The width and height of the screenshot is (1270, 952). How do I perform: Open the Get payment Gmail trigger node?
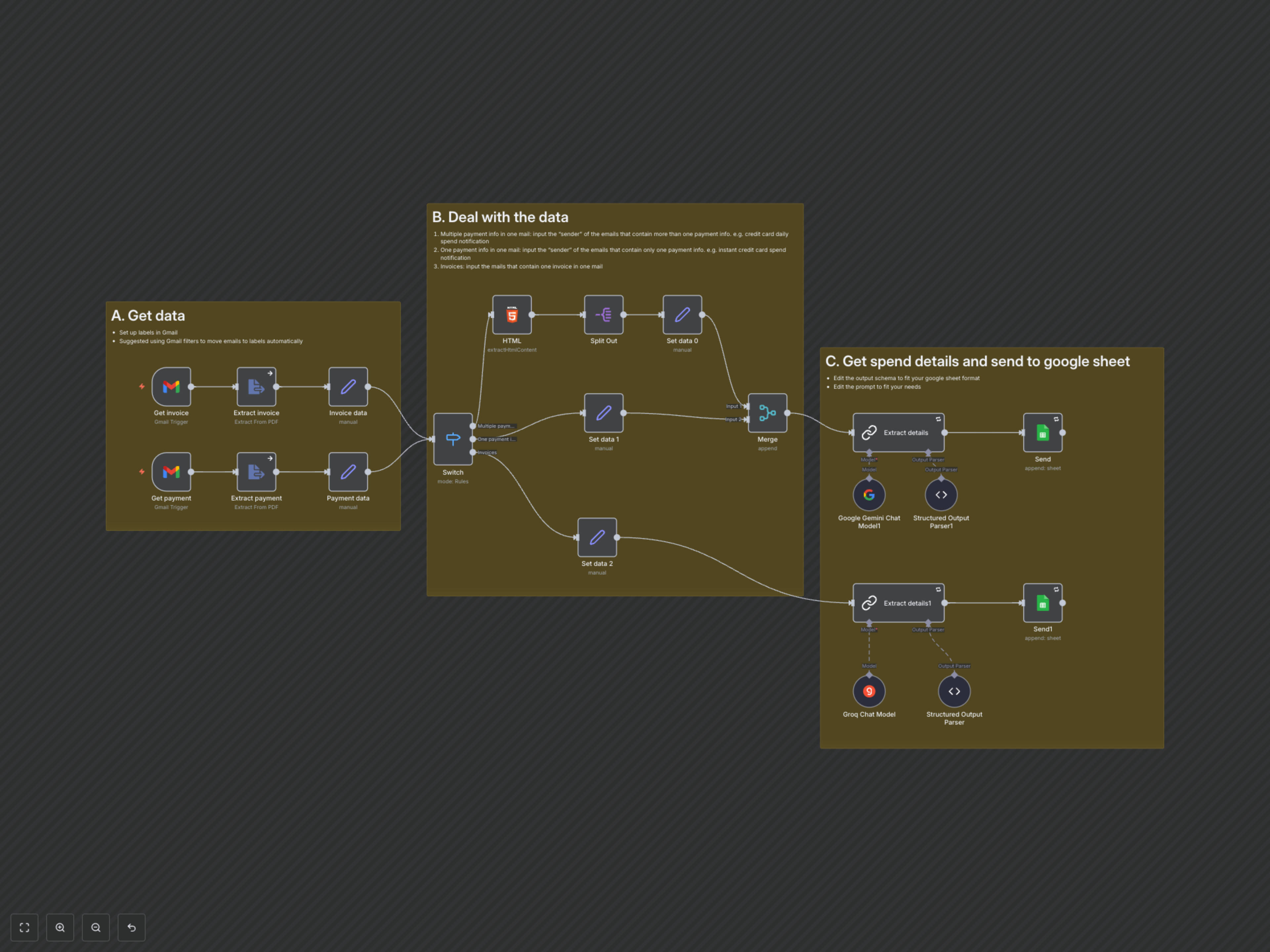(171, 472)
